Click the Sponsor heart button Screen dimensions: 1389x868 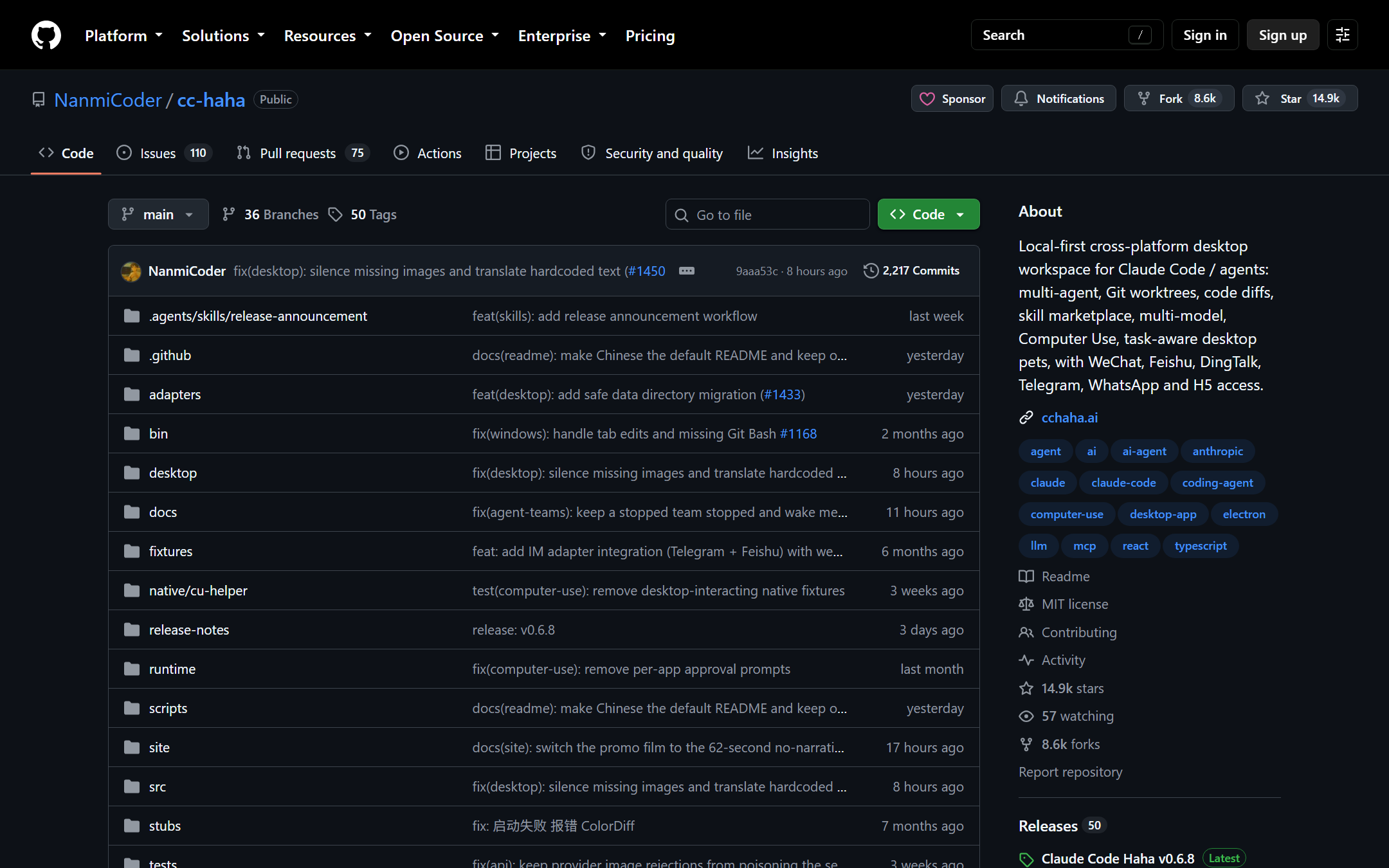[x=952, y=98]
